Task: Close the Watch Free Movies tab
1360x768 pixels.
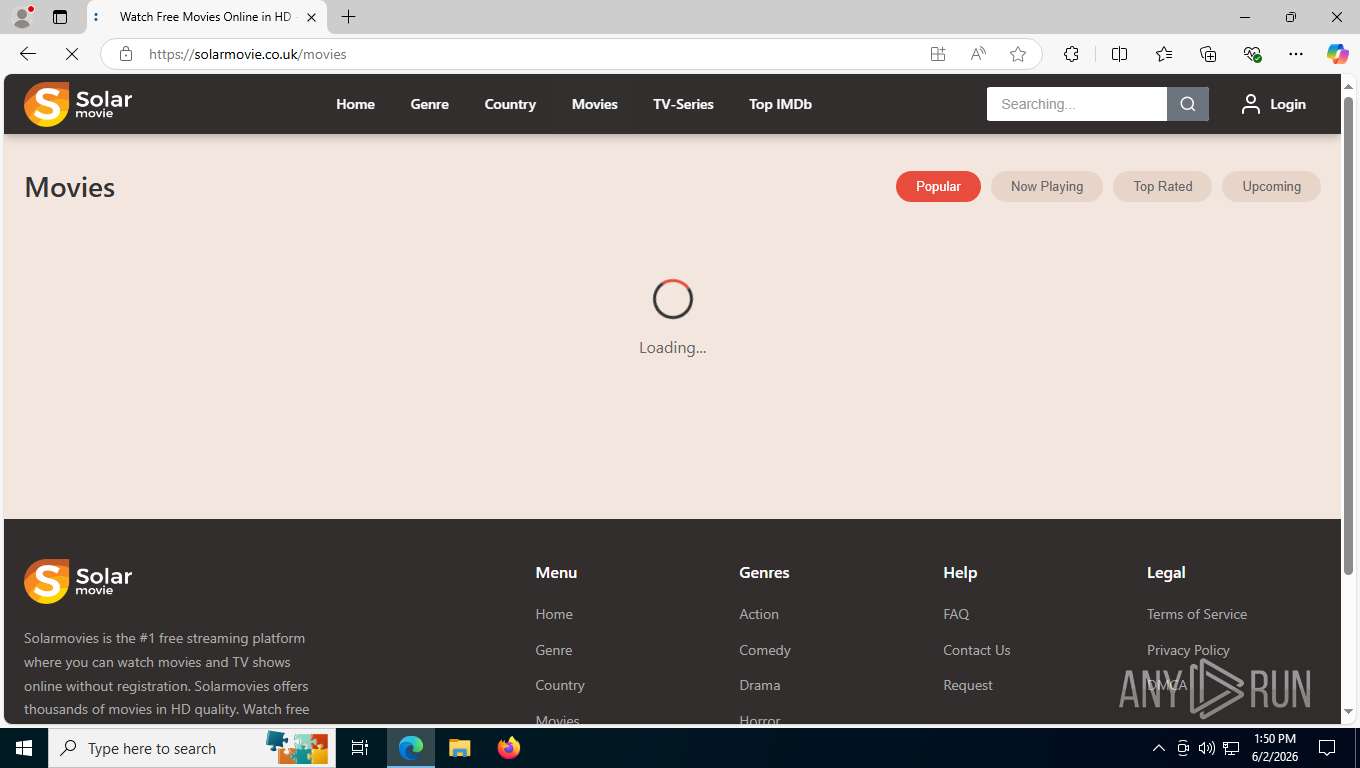Action: point(311,17)
